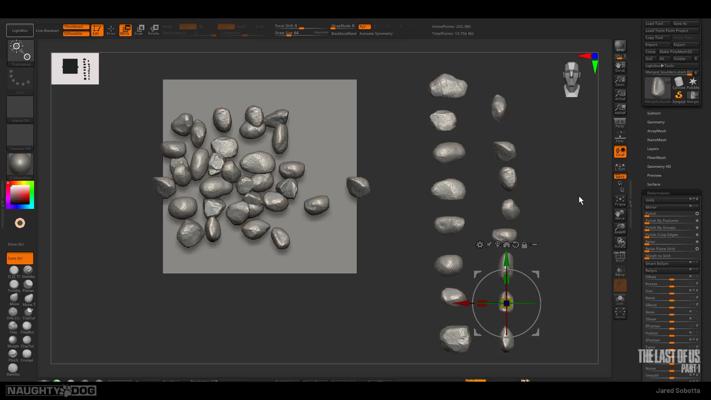Click the head camera navigator thumbnail

coord(572,78)
